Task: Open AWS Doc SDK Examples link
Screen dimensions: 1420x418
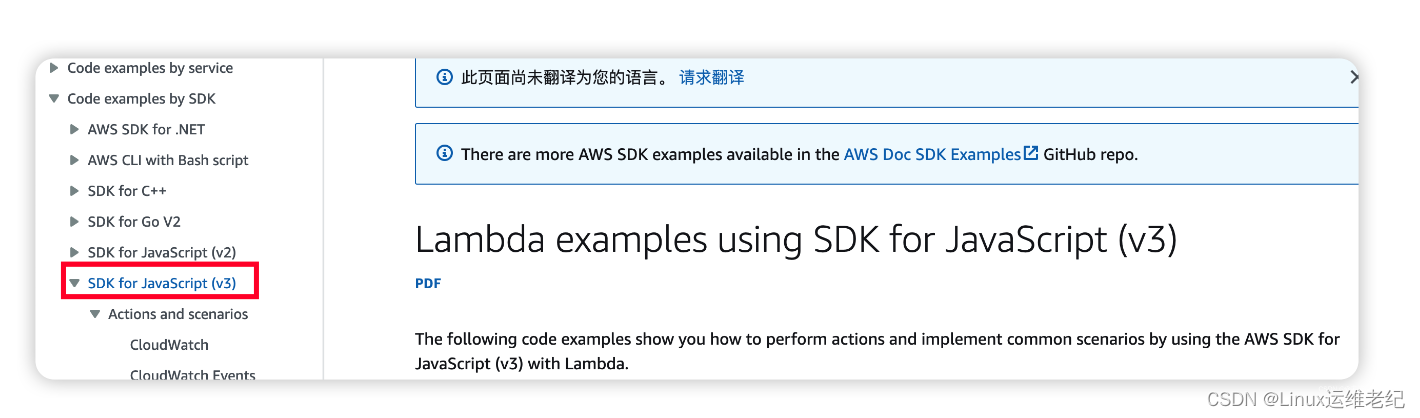Action: (932, 154)
